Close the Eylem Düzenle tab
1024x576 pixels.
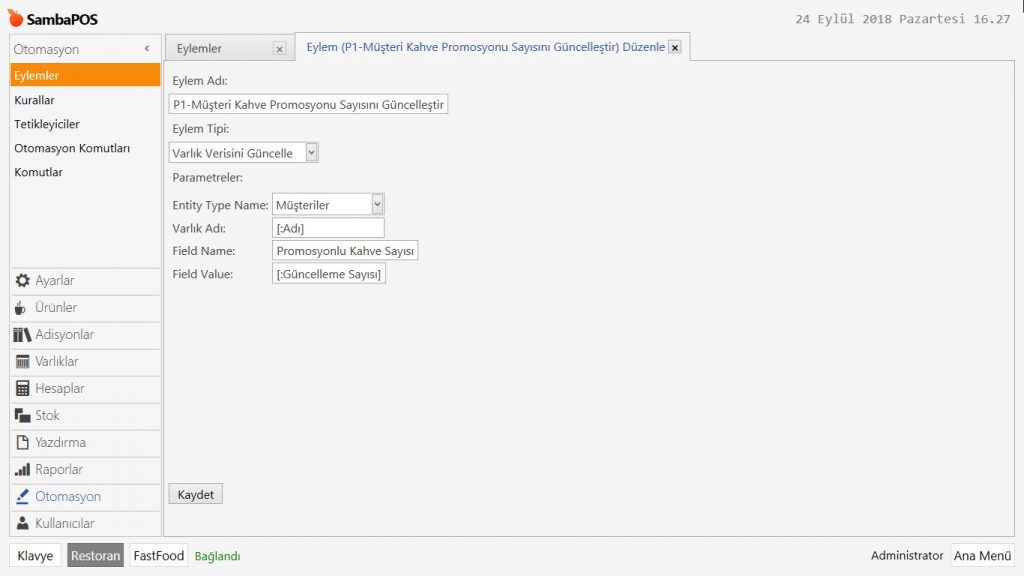pyautogui.click(x=675, y=47)
